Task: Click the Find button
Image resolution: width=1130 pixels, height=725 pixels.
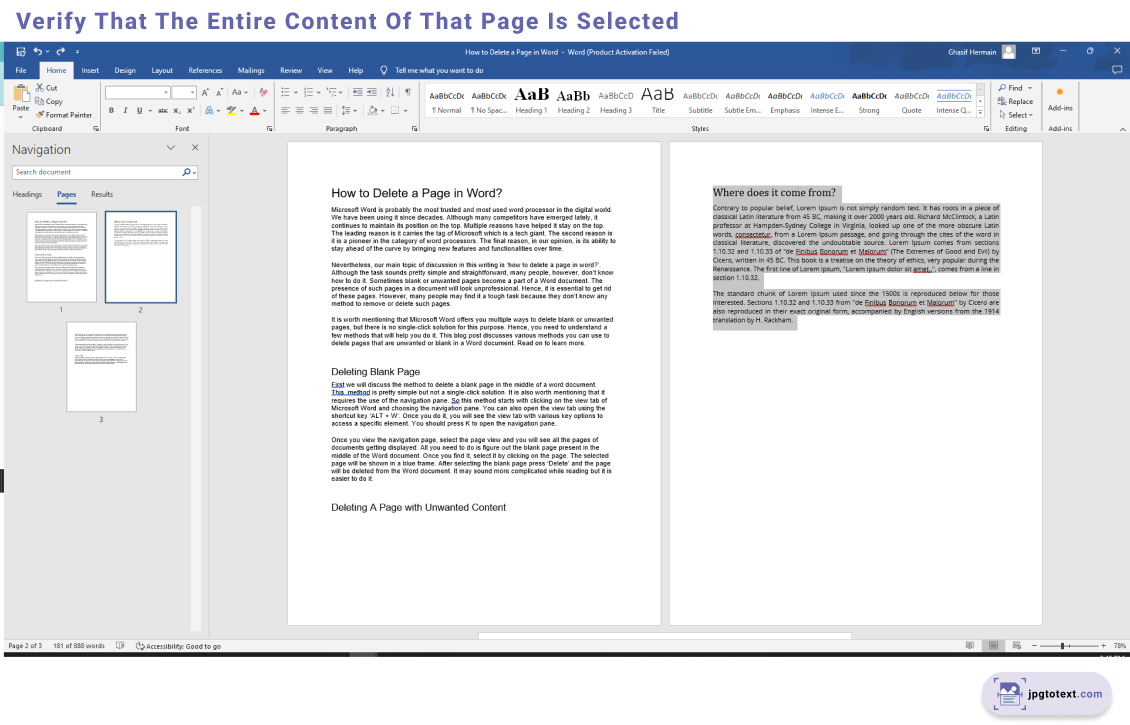Action: pos(1011,88)
